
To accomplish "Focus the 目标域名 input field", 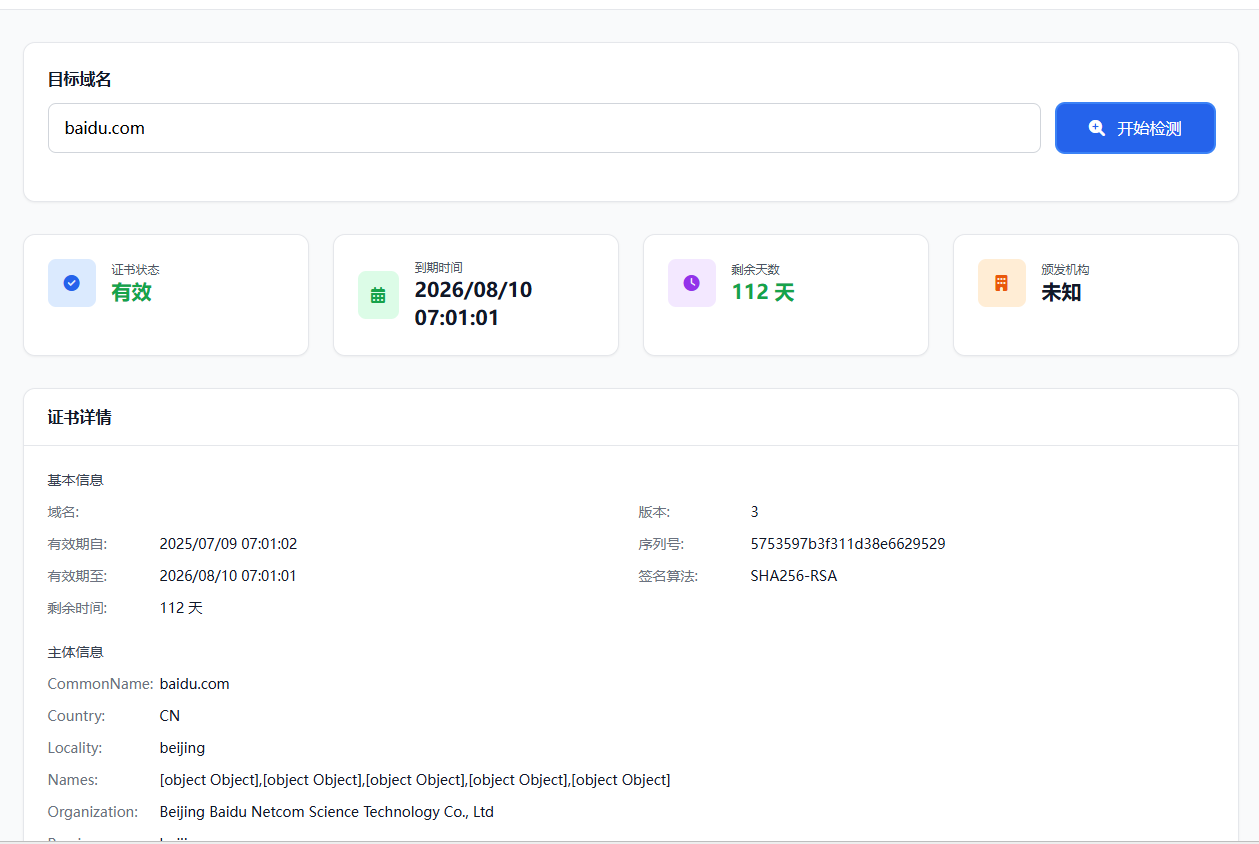I will [544, 128].
